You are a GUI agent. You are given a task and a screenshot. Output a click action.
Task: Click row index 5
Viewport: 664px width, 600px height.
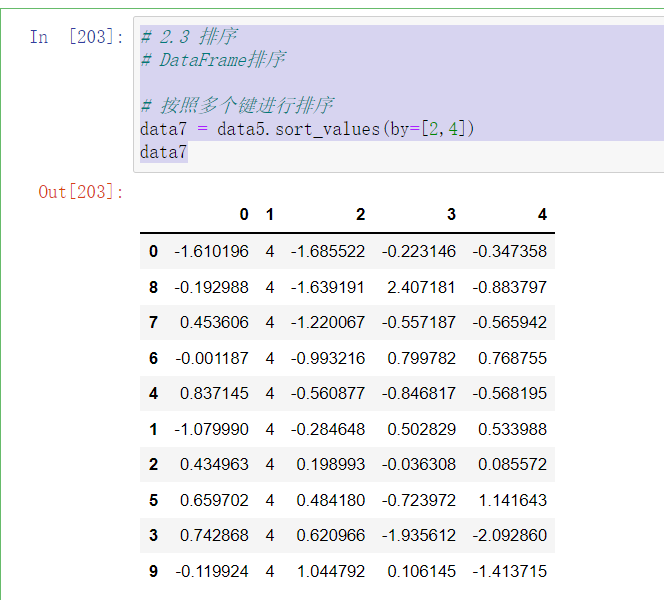[x=153, y=500]
